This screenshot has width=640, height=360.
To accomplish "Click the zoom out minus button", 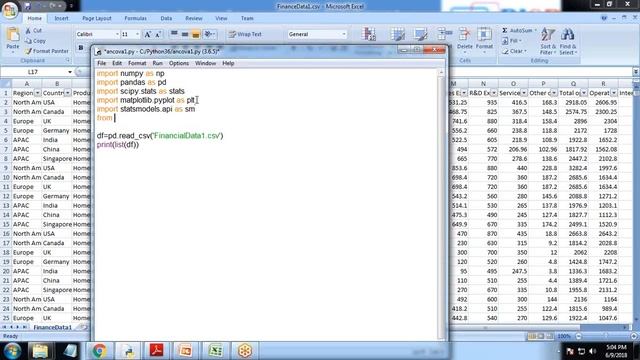I will pos(578,336).
